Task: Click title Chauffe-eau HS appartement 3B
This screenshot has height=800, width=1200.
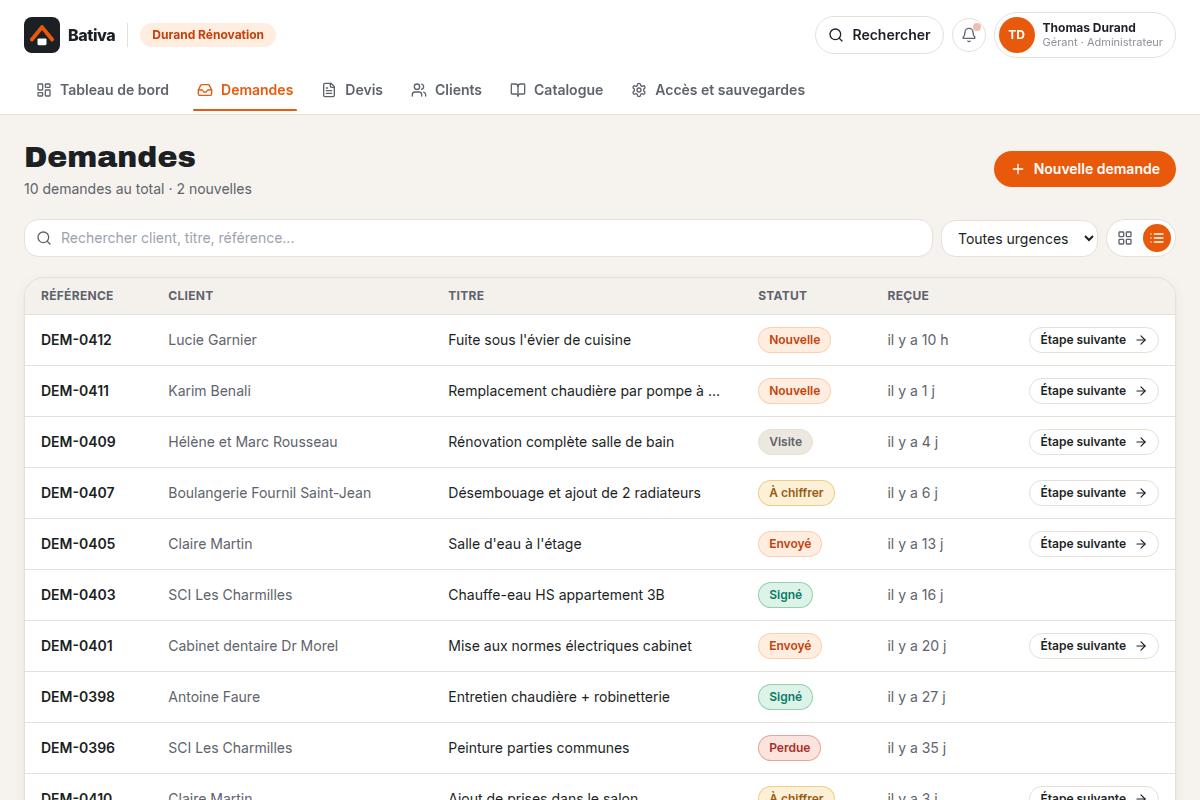Action: (556, 595)
